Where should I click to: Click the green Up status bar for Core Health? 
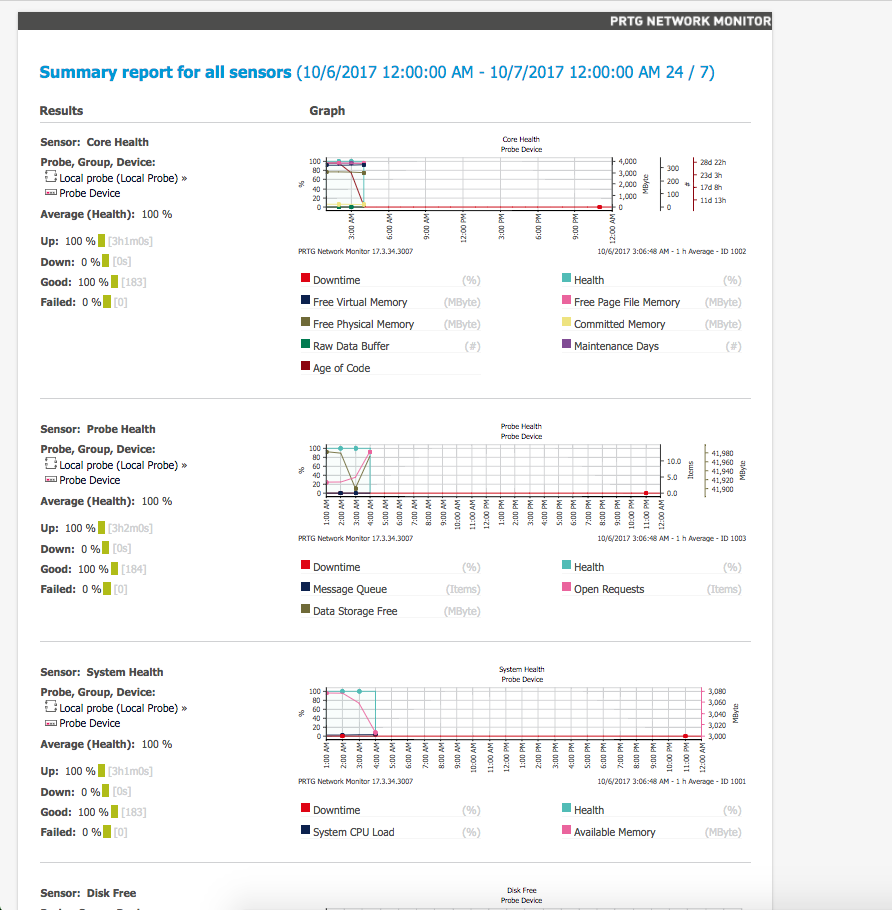[102, 240]
